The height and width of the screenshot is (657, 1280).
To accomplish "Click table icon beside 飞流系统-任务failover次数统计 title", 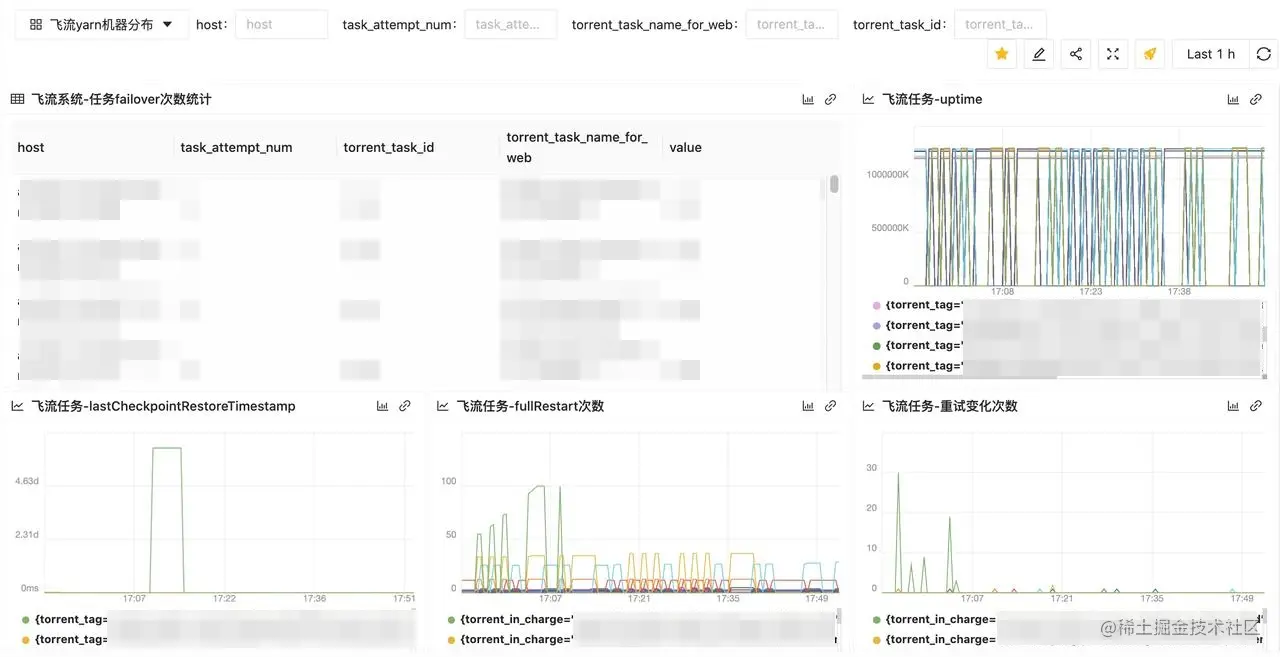I will (17, 99).
